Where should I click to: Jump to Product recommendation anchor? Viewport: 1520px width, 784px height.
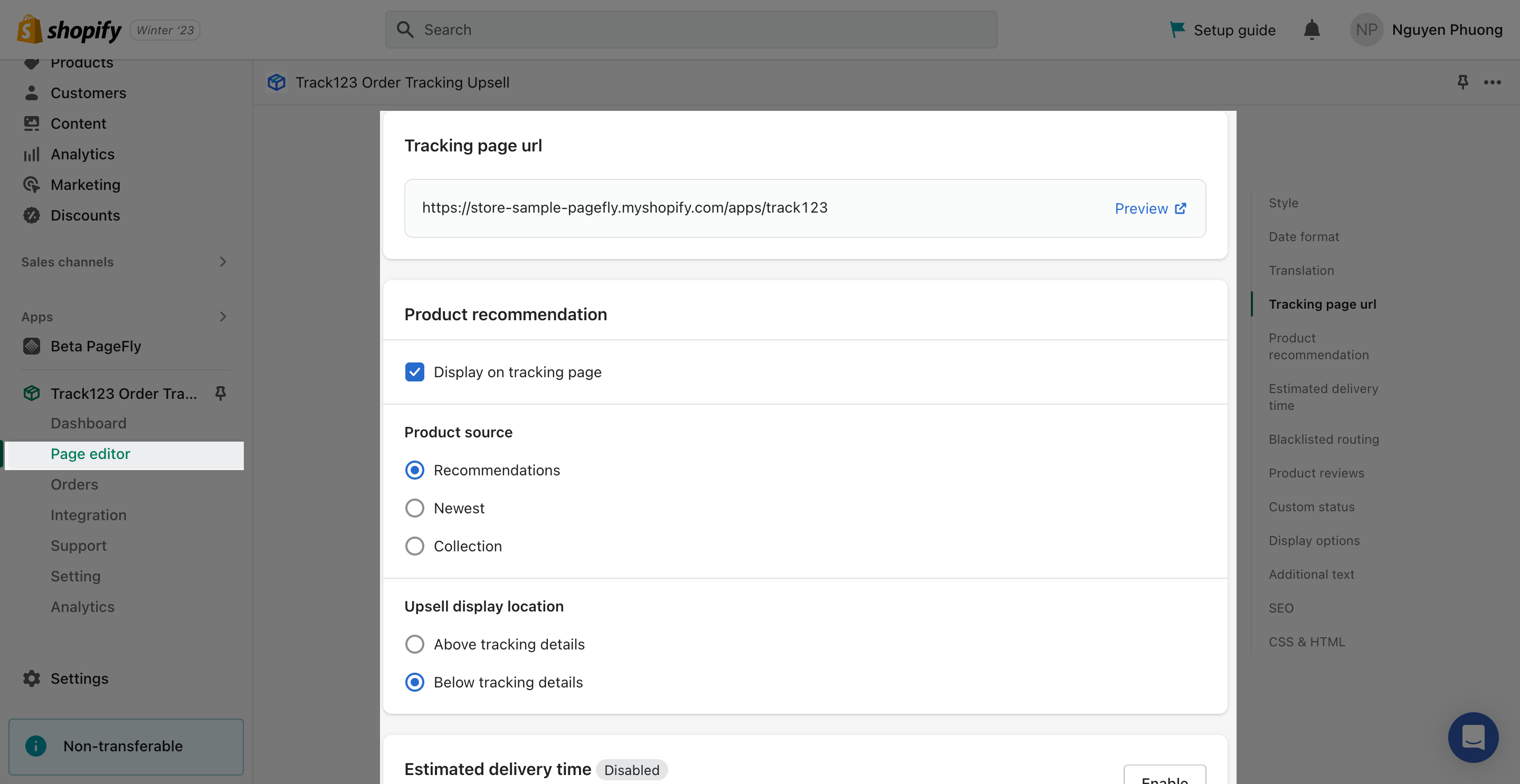click(1319, 346)
